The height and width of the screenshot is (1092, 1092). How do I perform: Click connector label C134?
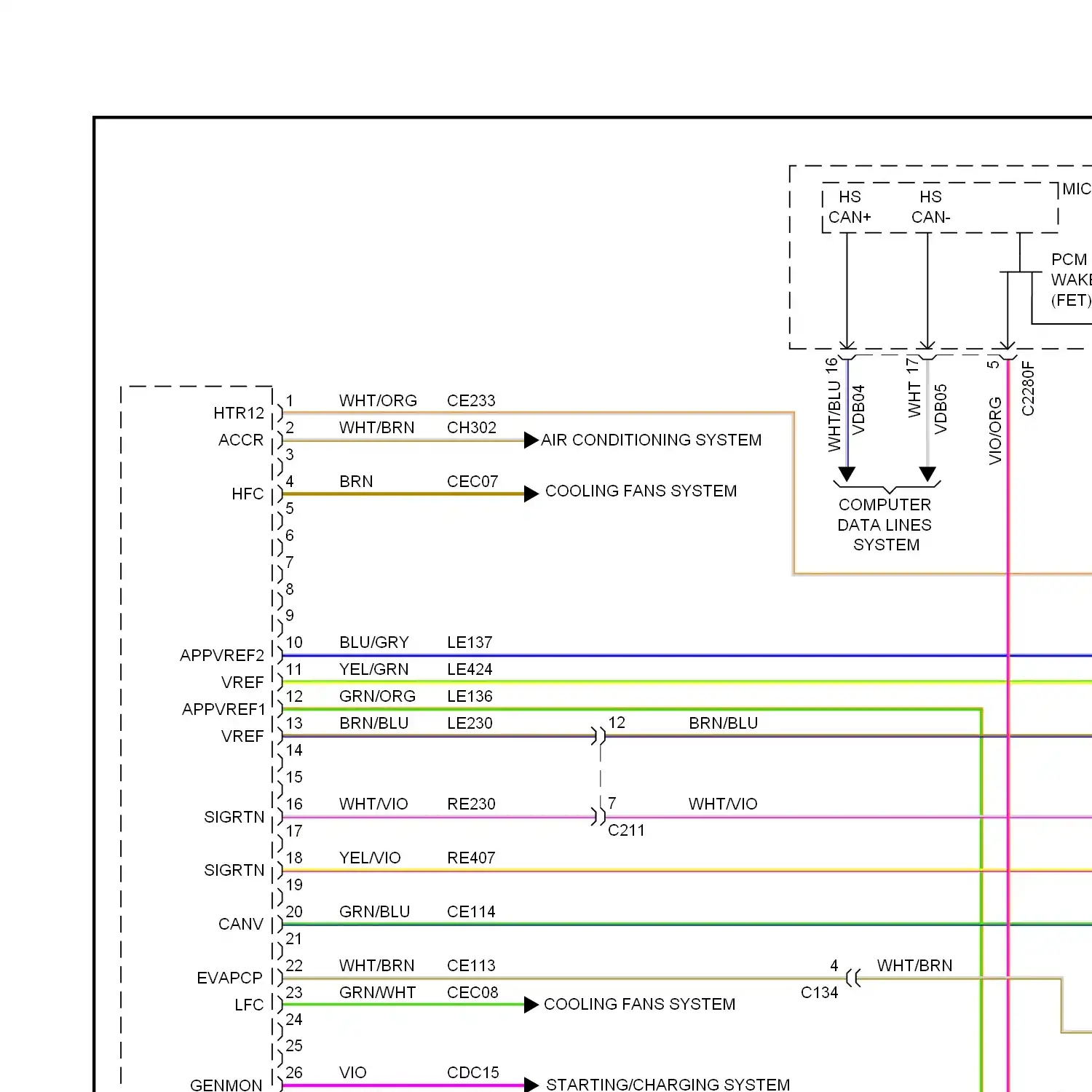[x=820, y=993]
